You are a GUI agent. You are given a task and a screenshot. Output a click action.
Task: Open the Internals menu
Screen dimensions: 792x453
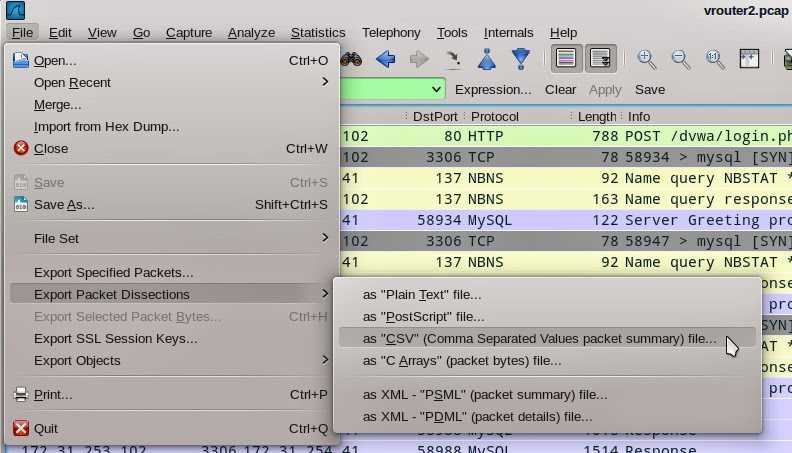[508, 32]
